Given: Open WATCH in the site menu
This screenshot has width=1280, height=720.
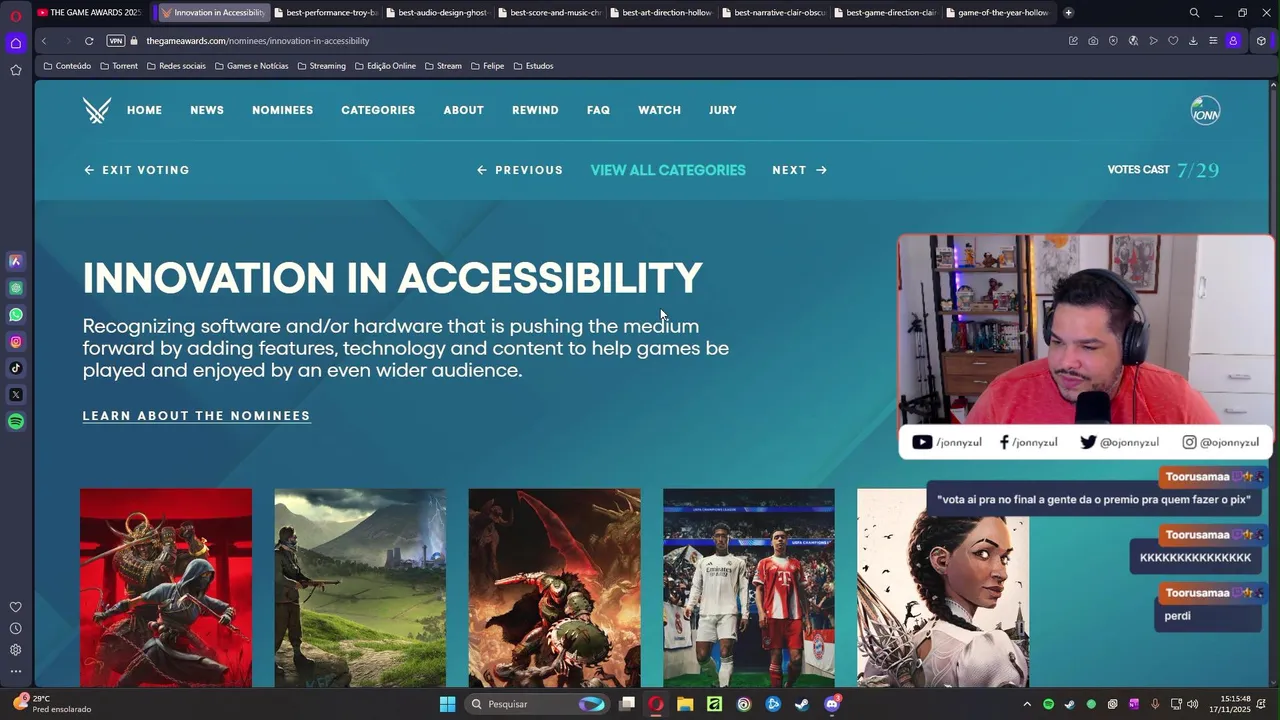Looking at the screenshot, I should (659, 110).
